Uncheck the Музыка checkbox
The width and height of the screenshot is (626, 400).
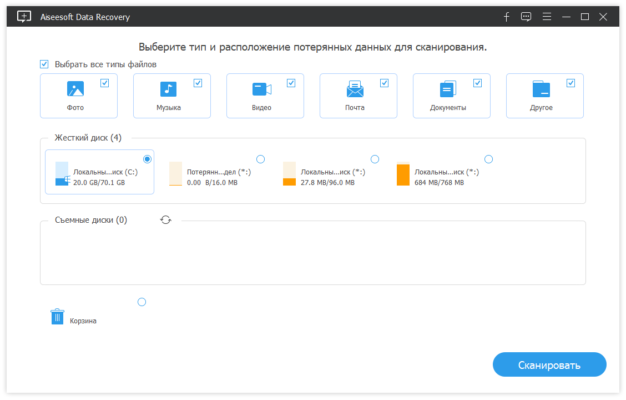tap(198, 83)
